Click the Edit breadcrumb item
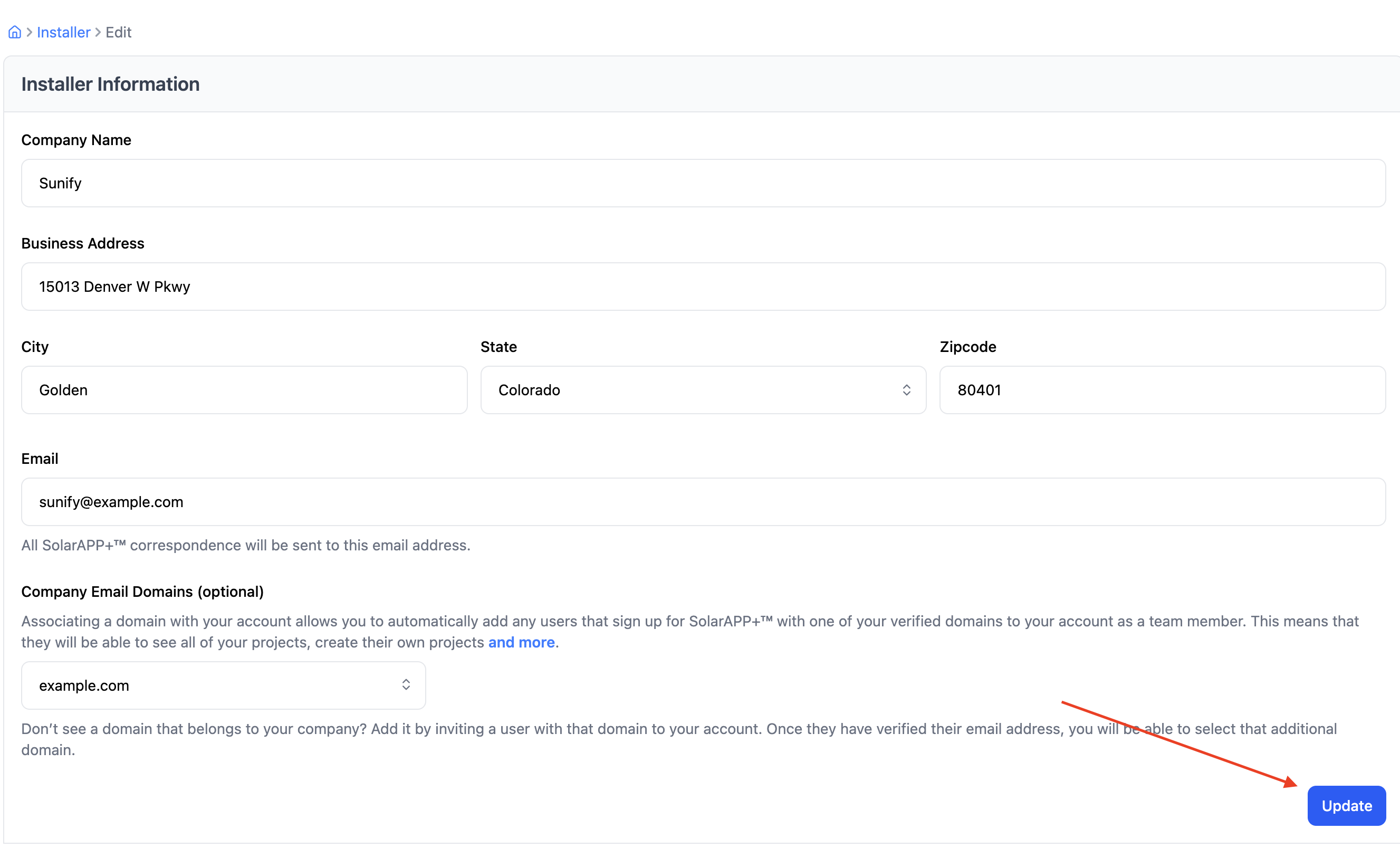The width and height of the screenshot is (1400, 848). [118, 32]
